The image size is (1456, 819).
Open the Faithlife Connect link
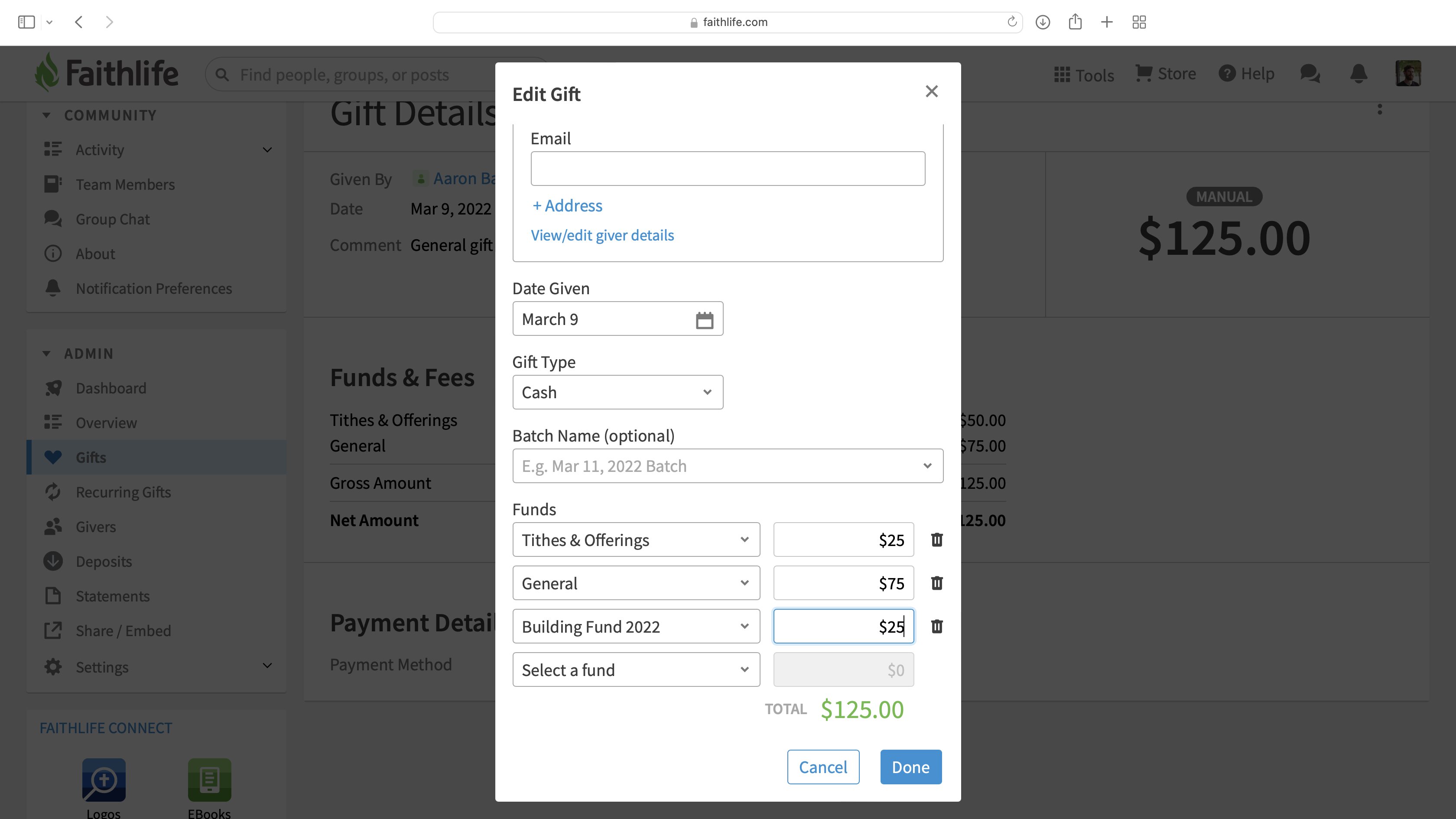click(x=106, y=728)
